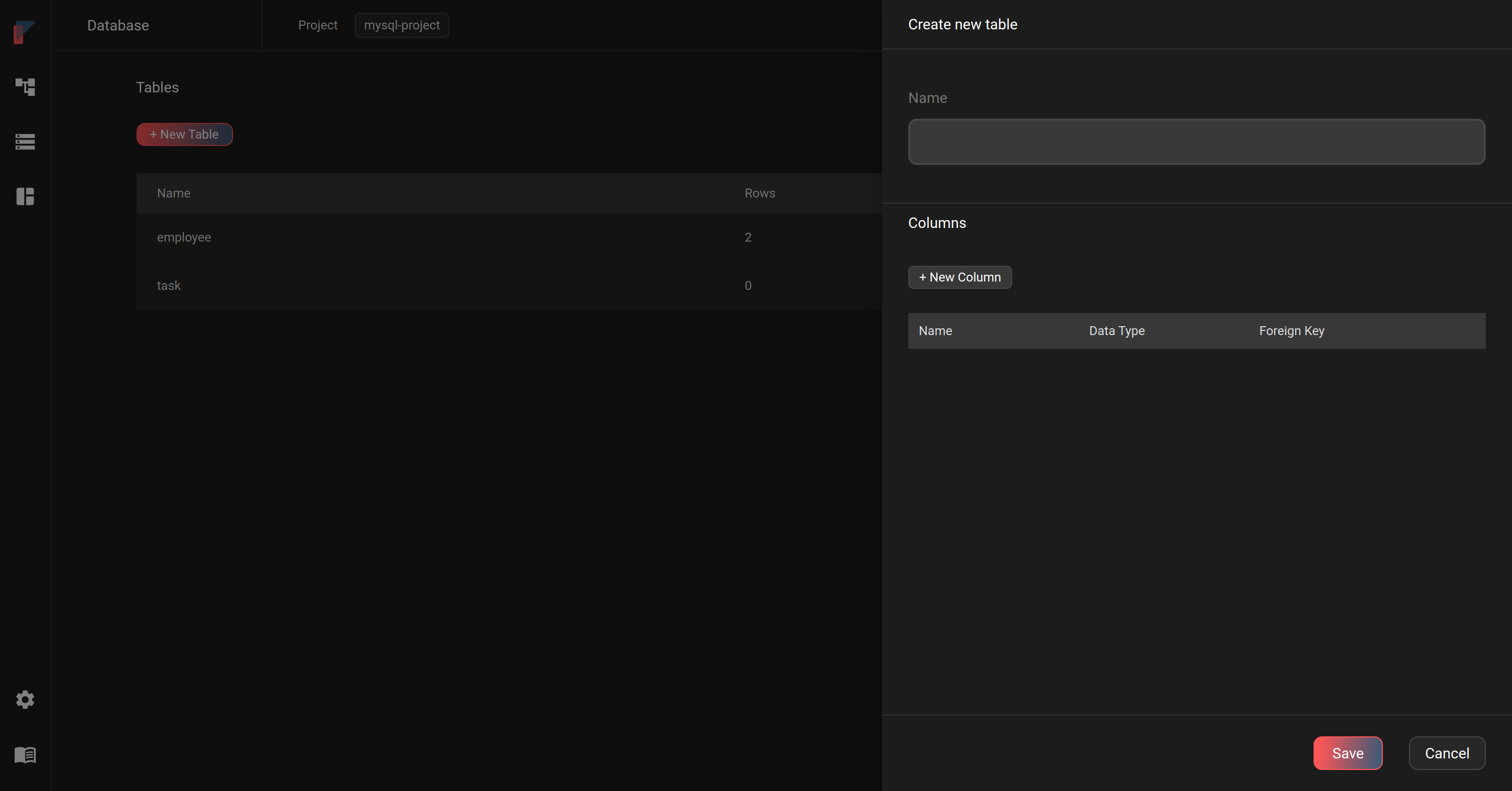Click Cancel to dismiss new table dialog

coord(1447,752)
